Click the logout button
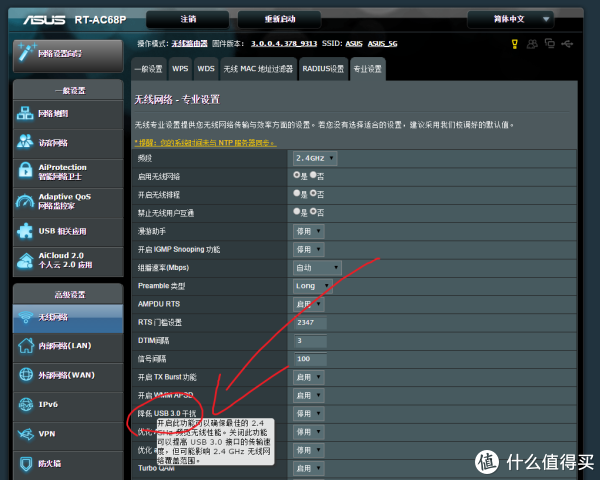The width and height of the screenshot is (600, 480). pos(188,19)
